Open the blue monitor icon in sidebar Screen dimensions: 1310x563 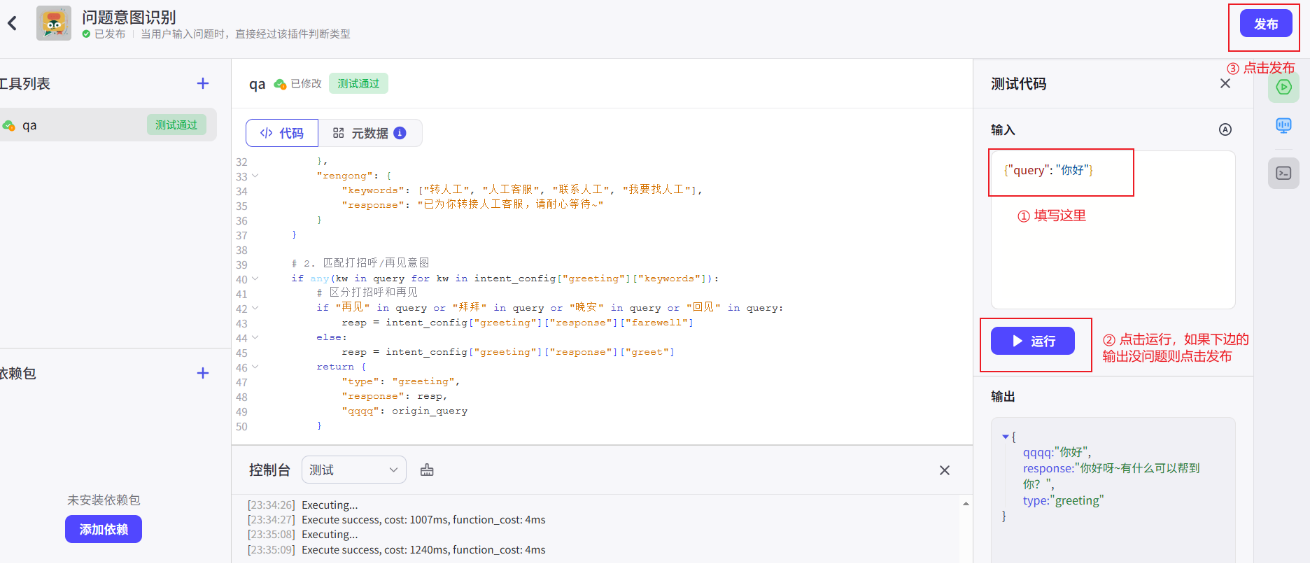(x=1284, y=126)
